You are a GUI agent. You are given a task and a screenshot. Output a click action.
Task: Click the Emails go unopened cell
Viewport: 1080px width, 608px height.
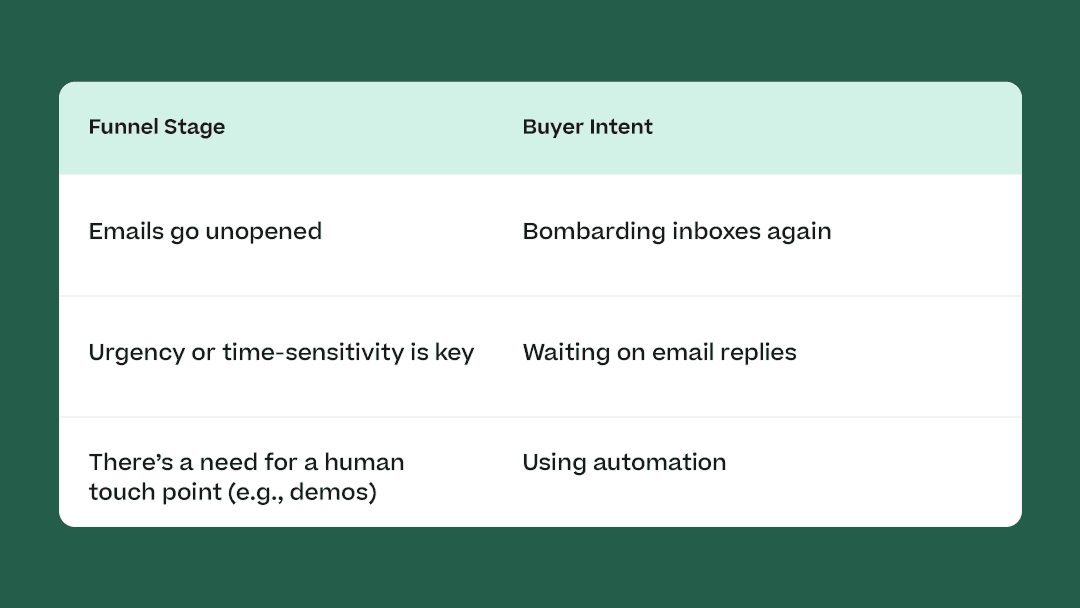click(x=205, y=231)
